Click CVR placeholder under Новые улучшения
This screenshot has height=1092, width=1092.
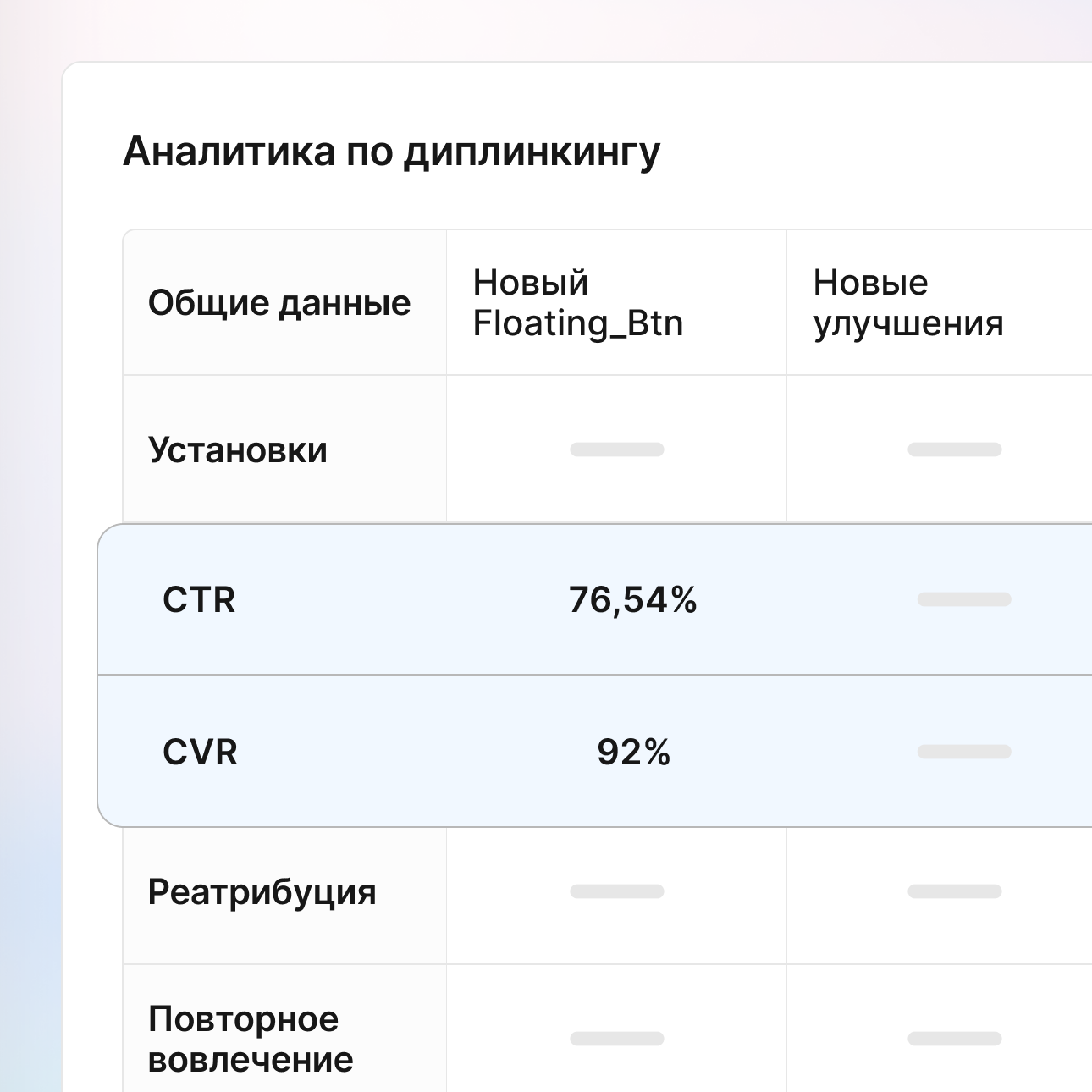point(963,752)
